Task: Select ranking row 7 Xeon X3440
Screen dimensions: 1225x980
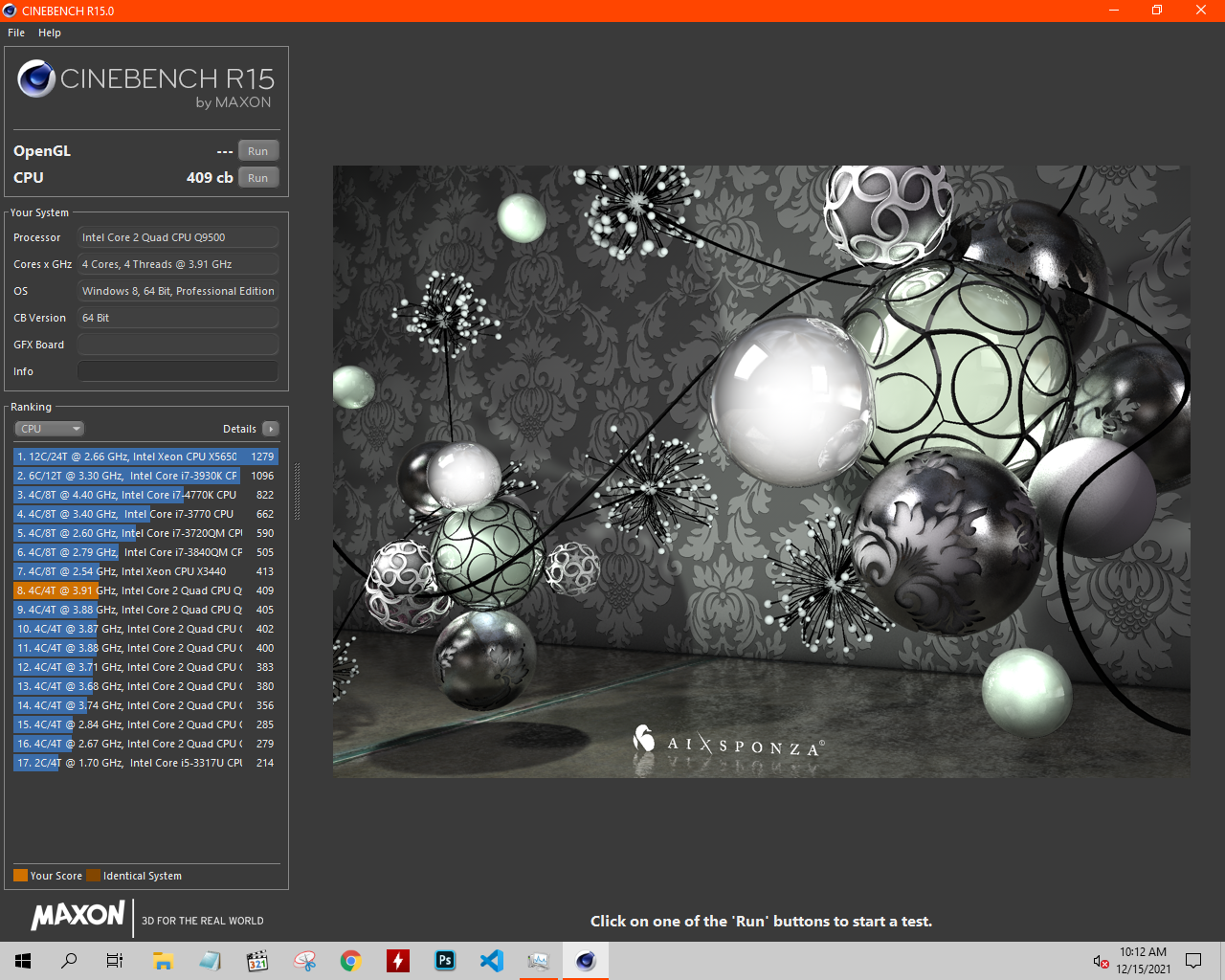Action: point(145,571)
